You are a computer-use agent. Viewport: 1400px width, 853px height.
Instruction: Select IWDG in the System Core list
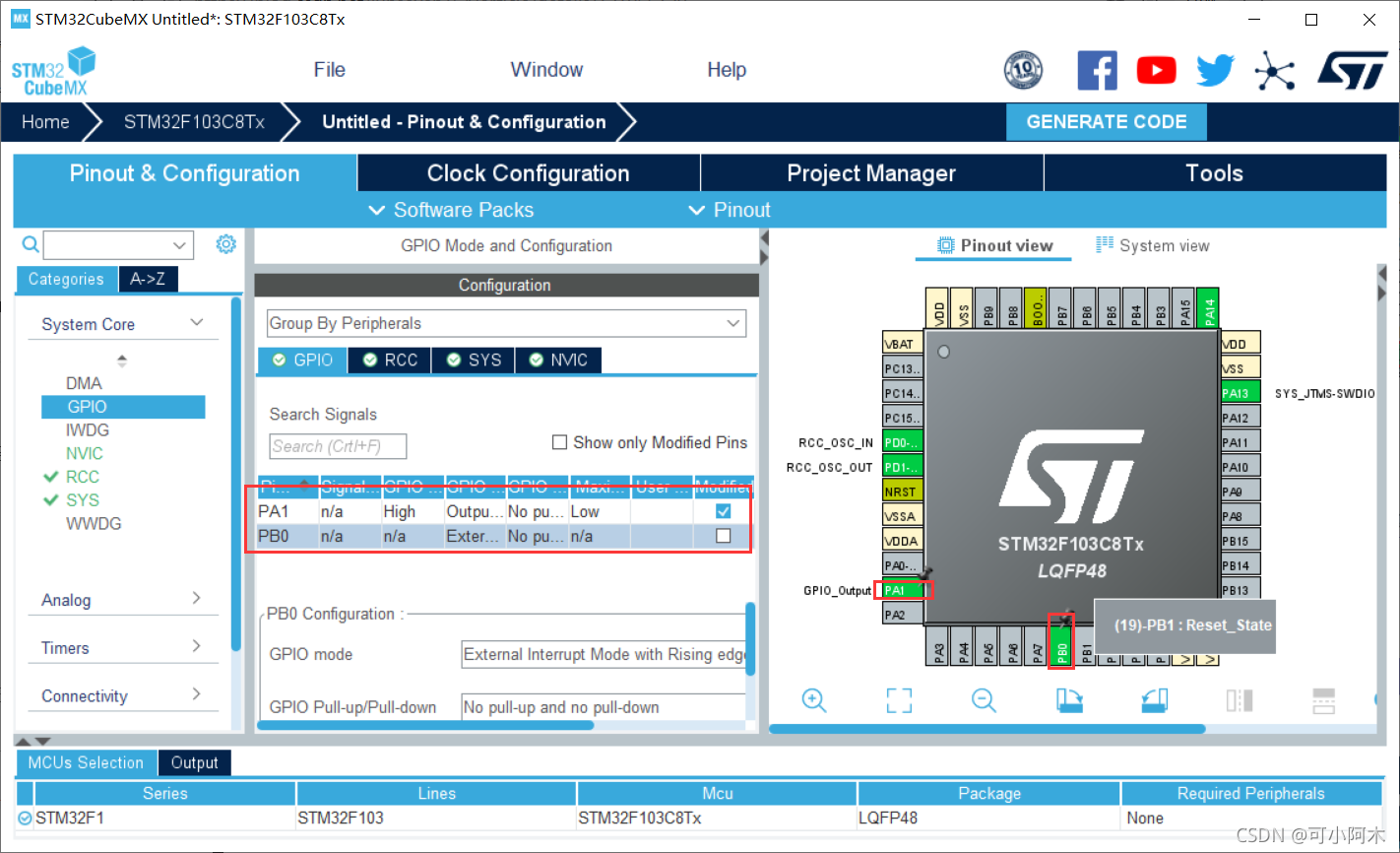tap(88, 430)
